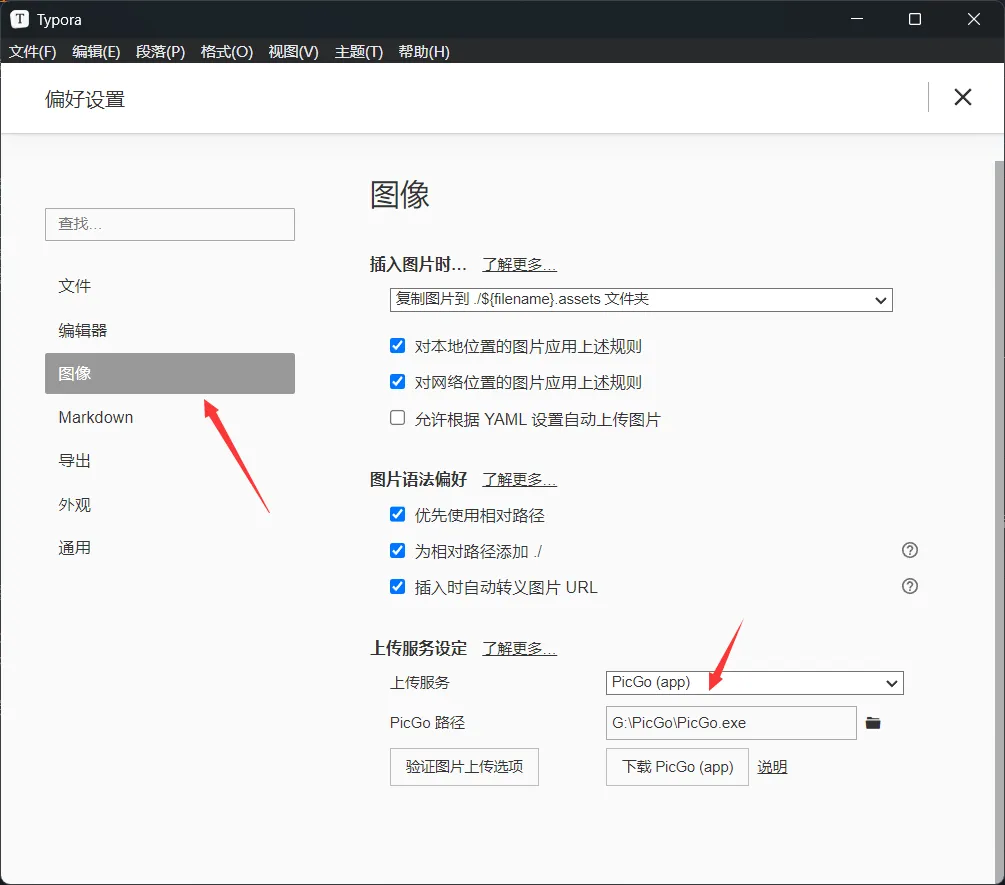Screen dimensions: 1005x885
Task: Click 下载 PicGo (app) button
Action: [677, 766]
